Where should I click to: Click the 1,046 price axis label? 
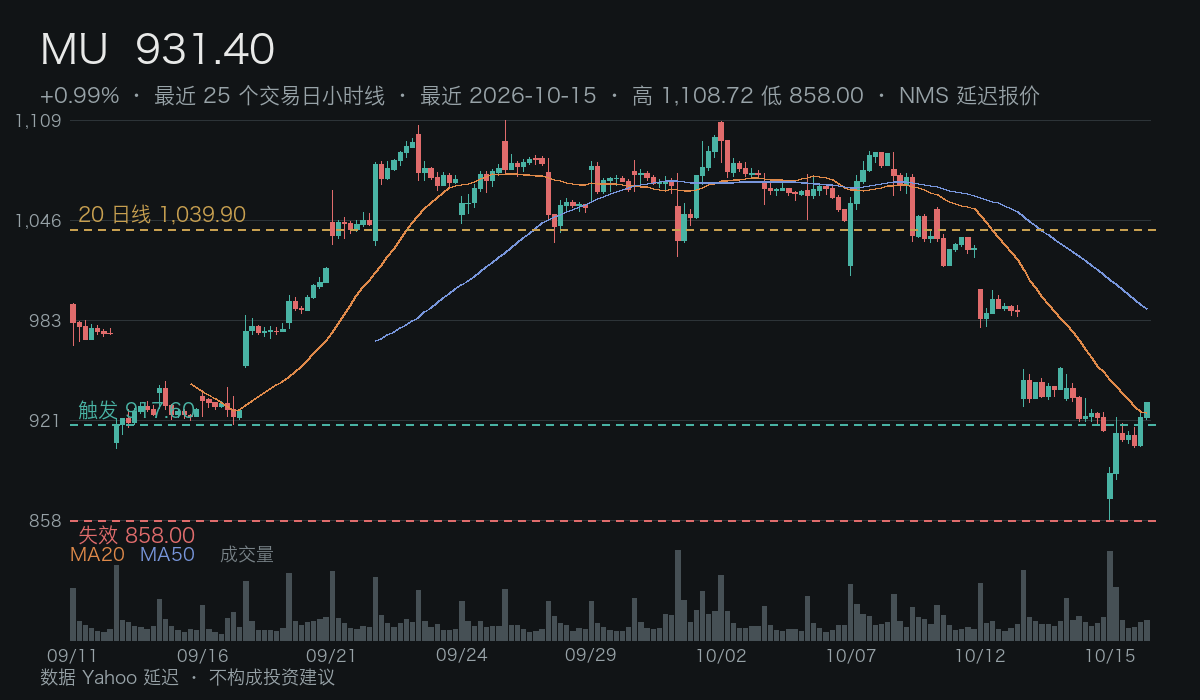click(x=39, y=221)
